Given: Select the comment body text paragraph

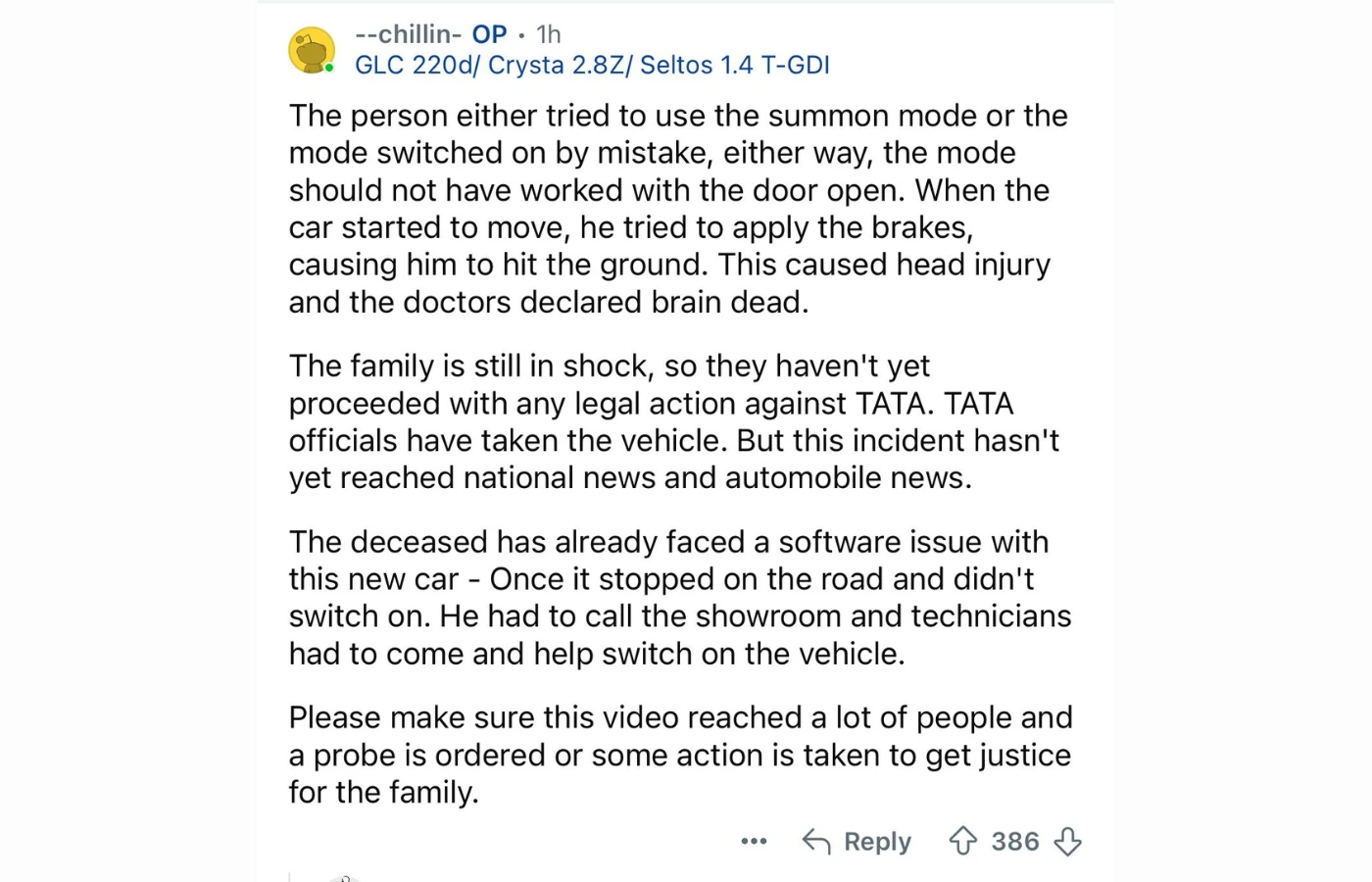Looking at the screenshot, I should point(676,208).
